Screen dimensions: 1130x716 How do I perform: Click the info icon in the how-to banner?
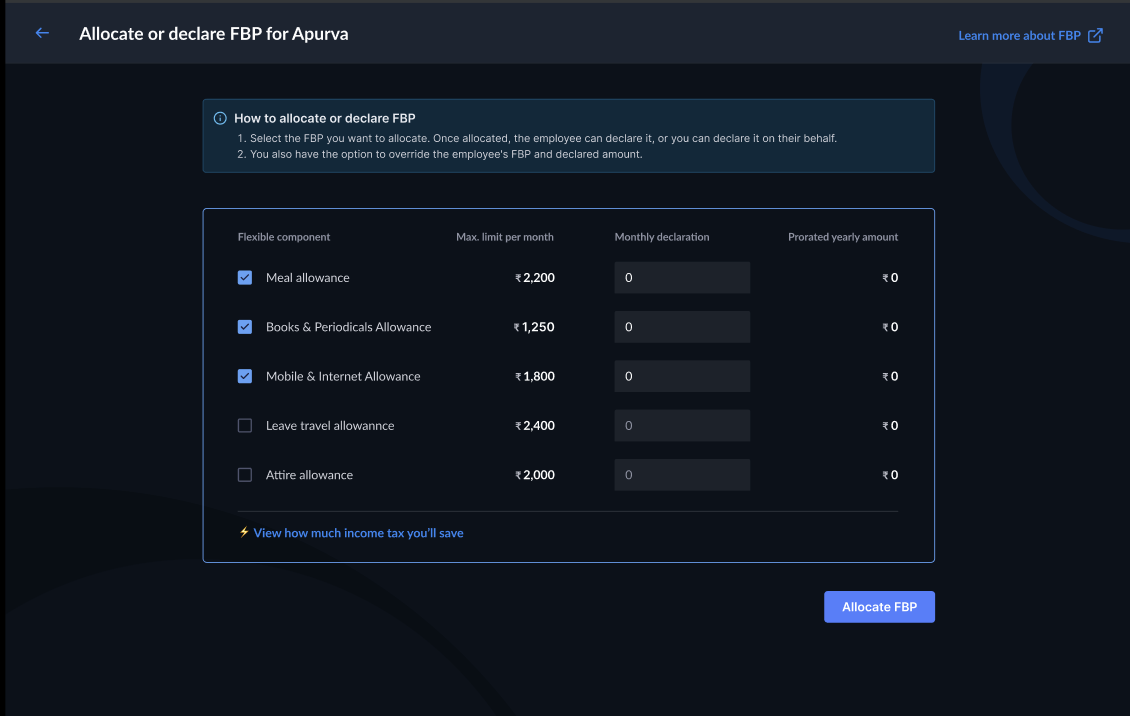[x=220, y=118]
